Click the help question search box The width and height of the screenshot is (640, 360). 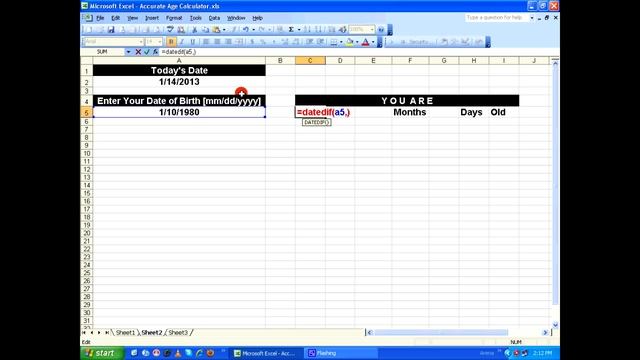(x=497, y=18)
